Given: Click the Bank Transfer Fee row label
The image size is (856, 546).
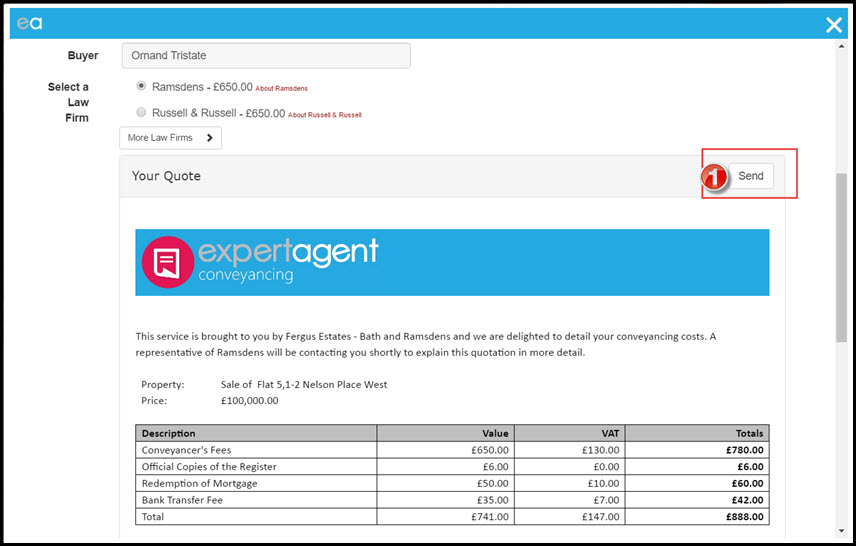Looking at the screenshot, I should coord(182,500).
